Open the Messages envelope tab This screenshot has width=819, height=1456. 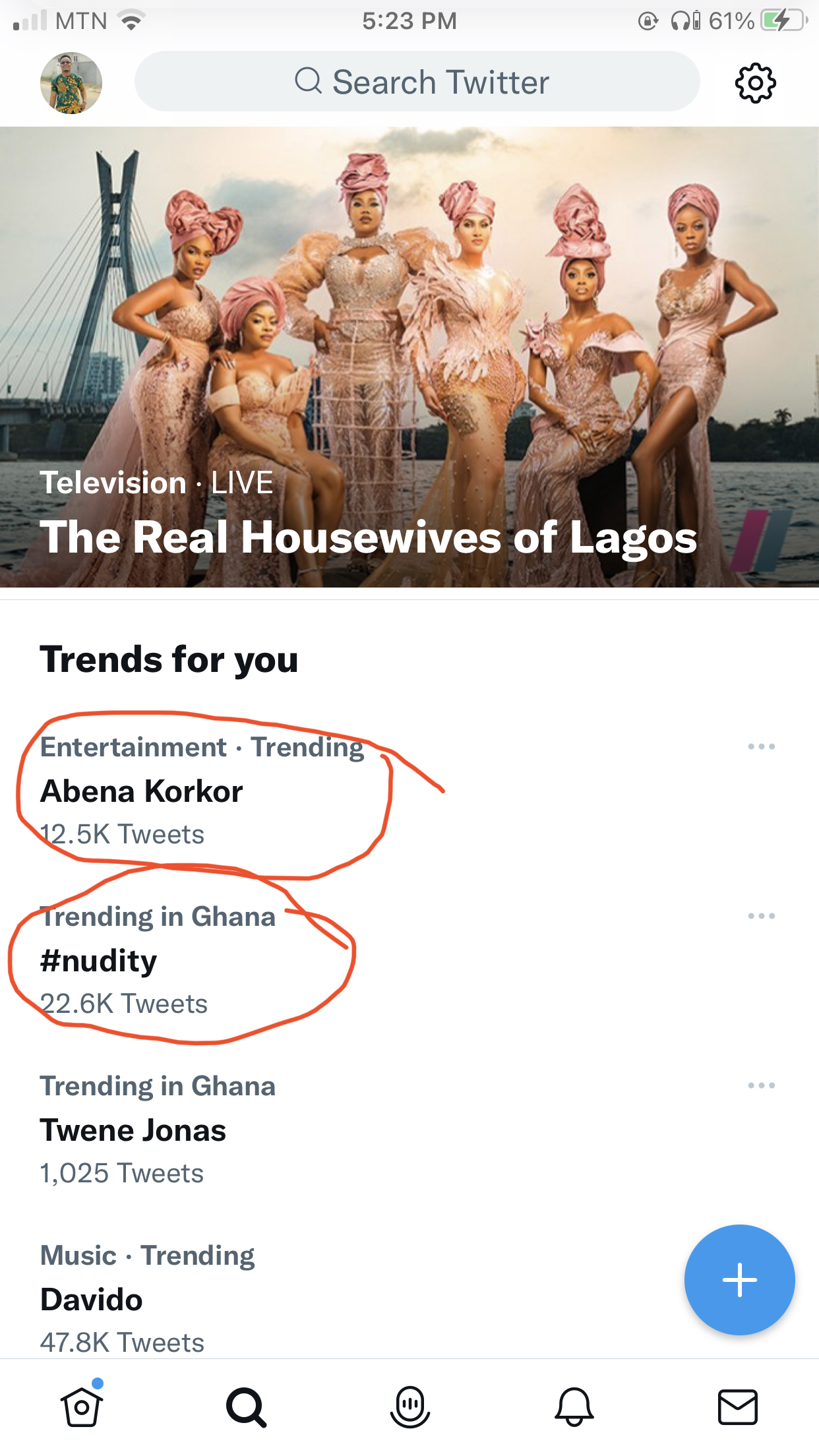click(x=737, y=1407)
